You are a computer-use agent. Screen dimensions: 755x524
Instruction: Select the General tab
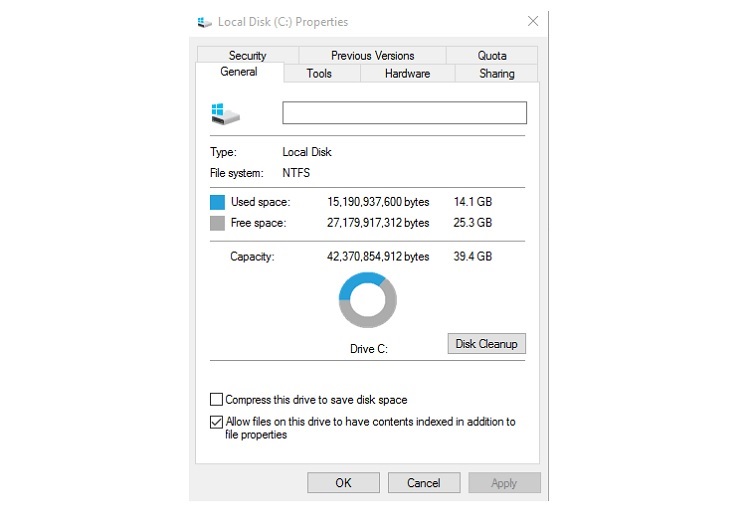[239, 72]
